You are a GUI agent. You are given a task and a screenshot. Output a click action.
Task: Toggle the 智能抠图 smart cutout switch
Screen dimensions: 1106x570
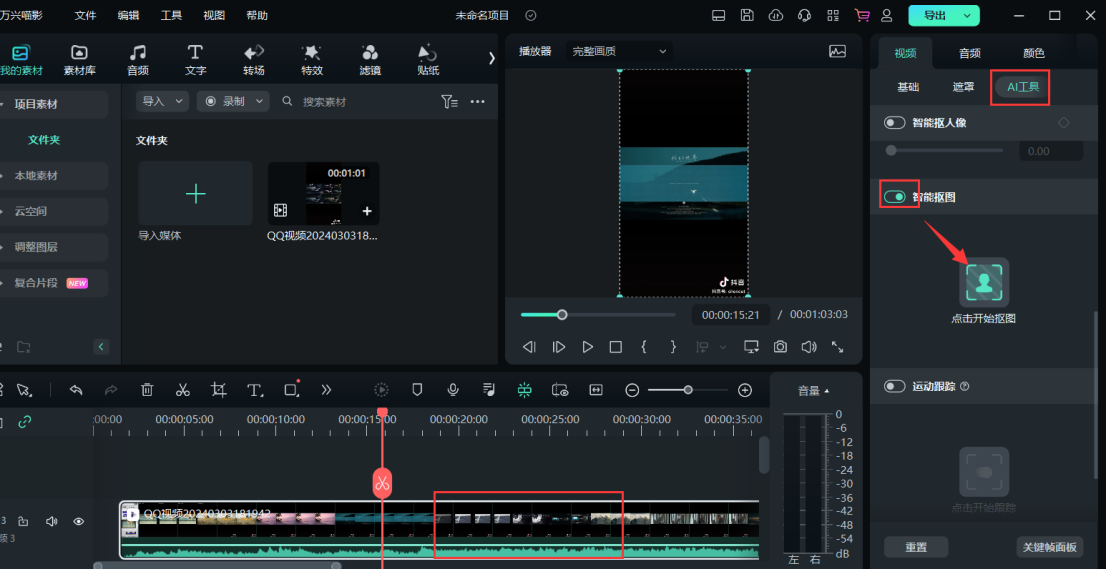tap(896, 197)
